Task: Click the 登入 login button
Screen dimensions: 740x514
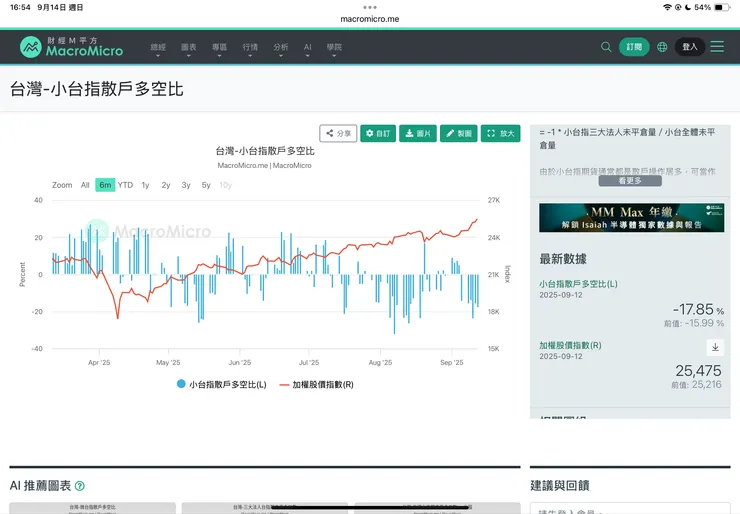Action: pos(690,47)
